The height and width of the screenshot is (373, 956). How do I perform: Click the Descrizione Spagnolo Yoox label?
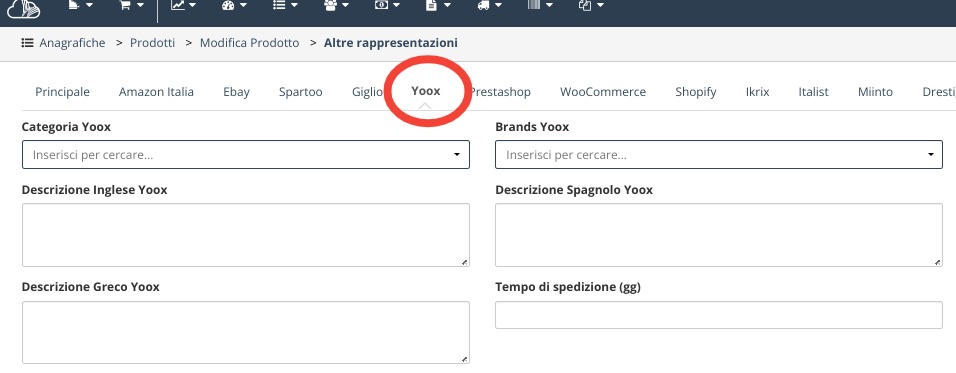click(574, 190)
